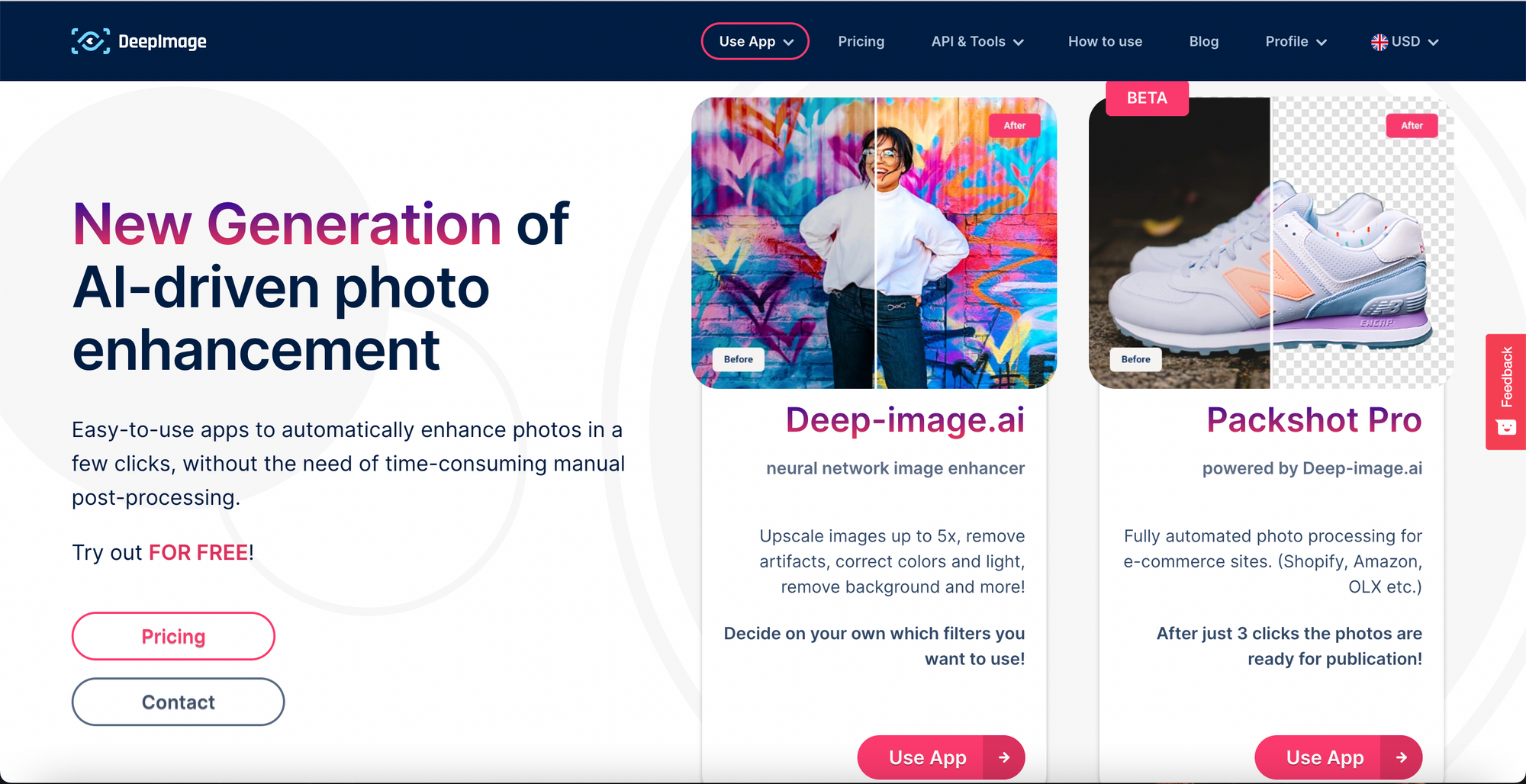The width and height of the screenshot is (1526, 784).
Task: Click the Contact button
Action: pyautogui.click(x=178, y=702)
